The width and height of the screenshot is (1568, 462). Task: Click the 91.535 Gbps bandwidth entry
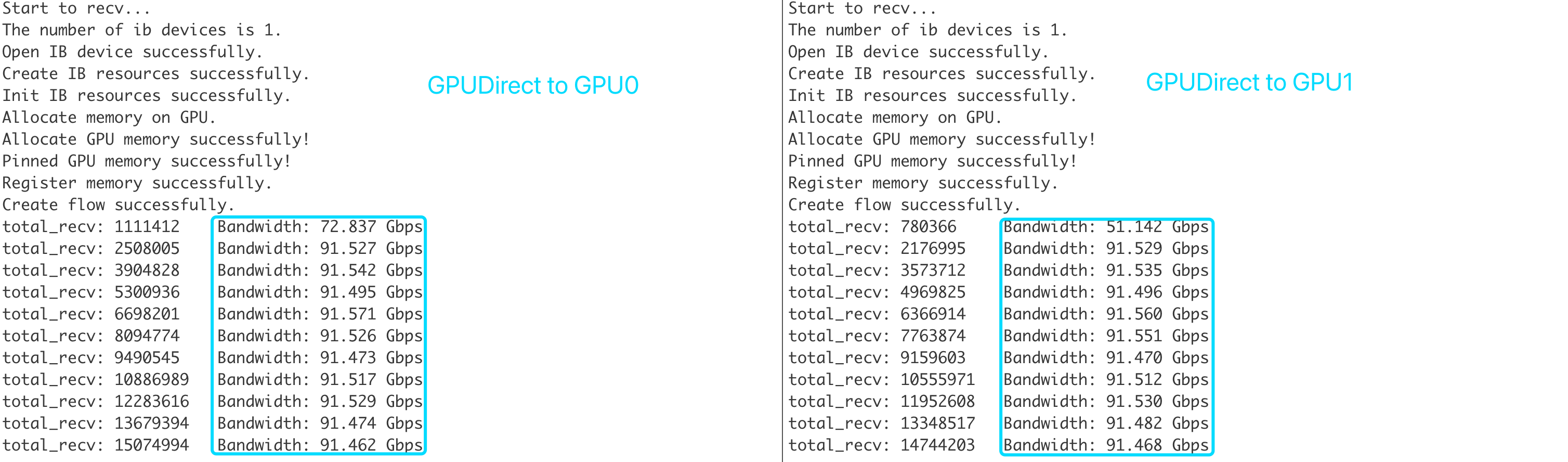pyautogui.click(x=1105, y=270)
